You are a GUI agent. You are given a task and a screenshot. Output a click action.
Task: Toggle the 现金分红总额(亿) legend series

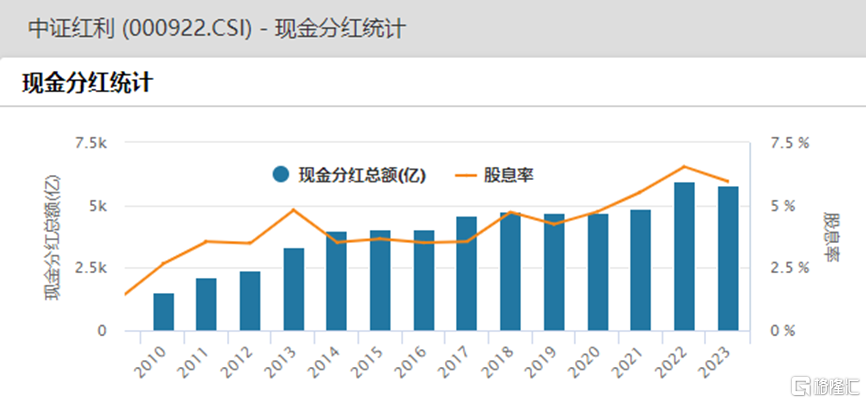(x=349, y=175)
